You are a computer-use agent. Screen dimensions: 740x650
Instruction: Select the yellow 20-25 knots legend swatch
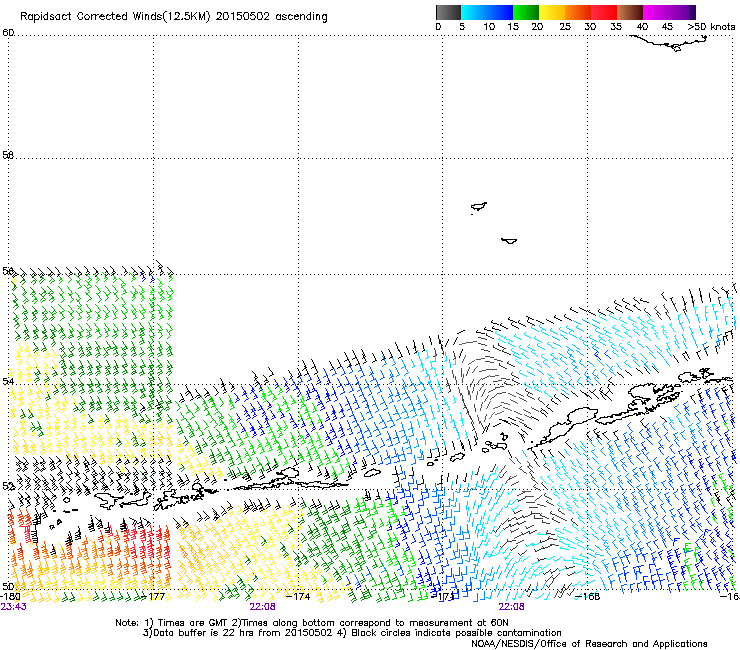pyautogui.click(x=552, y=12)
